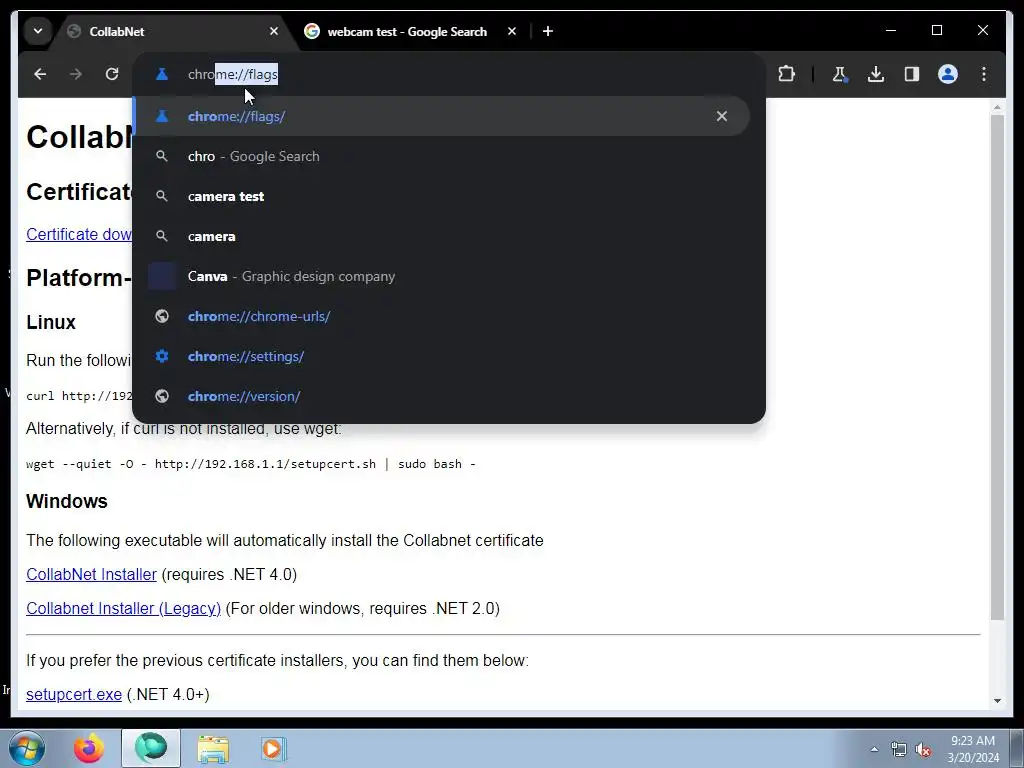Choose 'chro - Google Search' suggestion
The width and height of the screenshot is (1024, 768).
(441, 157)
